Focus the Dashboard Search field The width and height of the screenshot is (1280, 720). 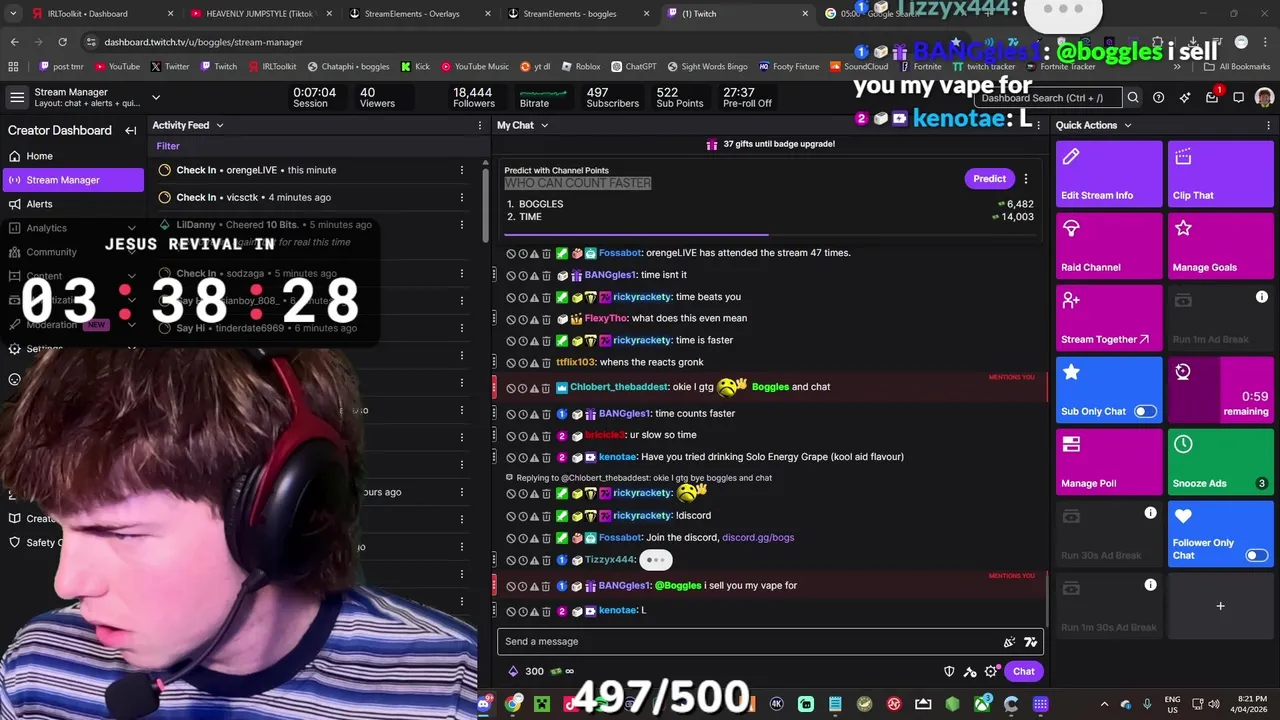[1048, 98]
